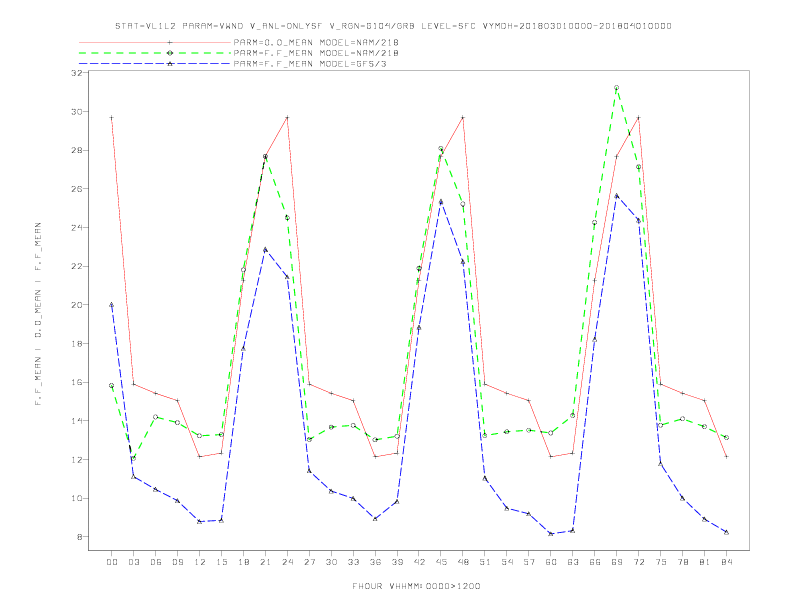Click green circle marker at hour 00

[112, 386]
